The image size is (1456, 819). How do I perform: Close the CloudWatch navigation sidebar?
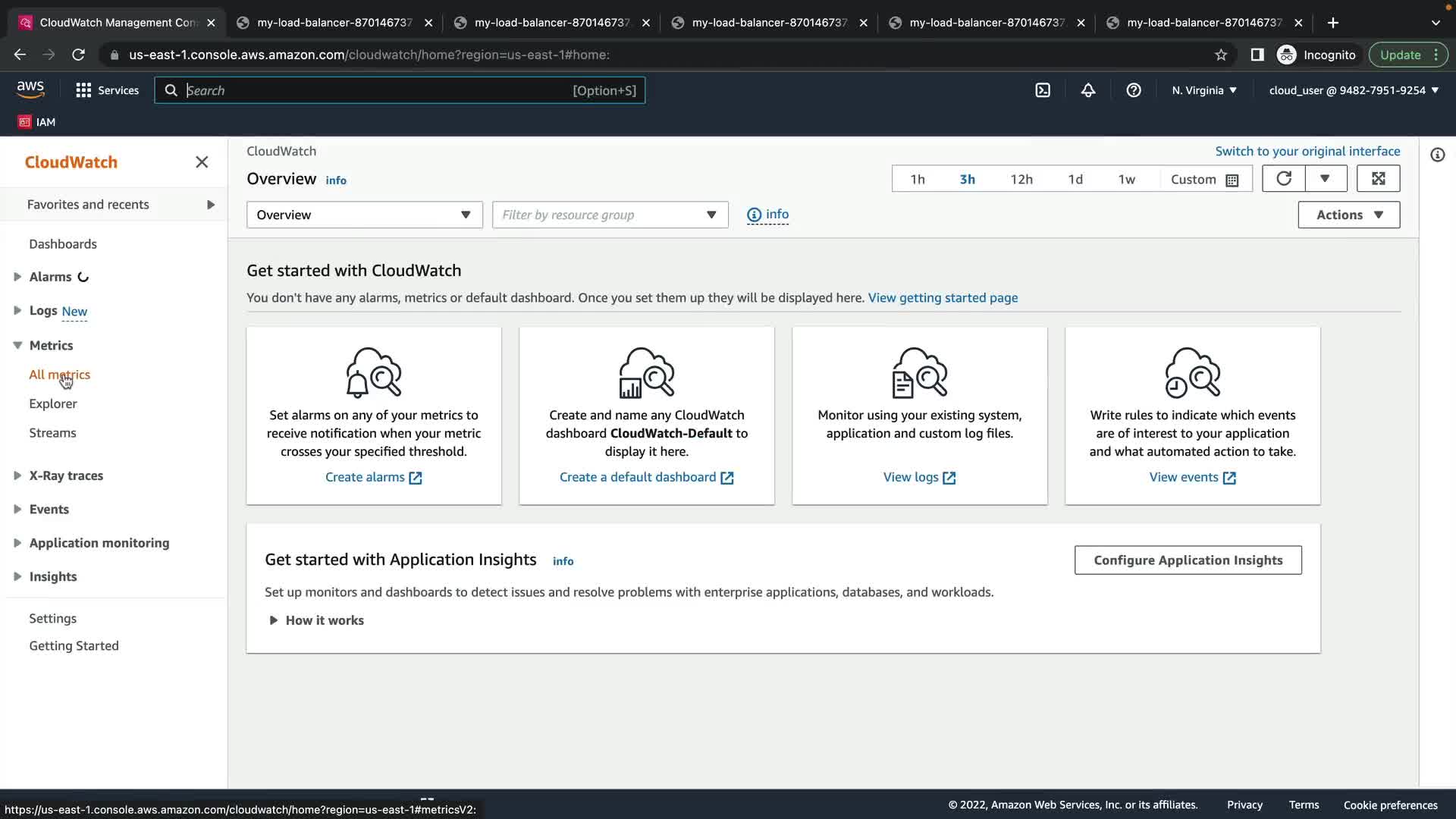202,162
